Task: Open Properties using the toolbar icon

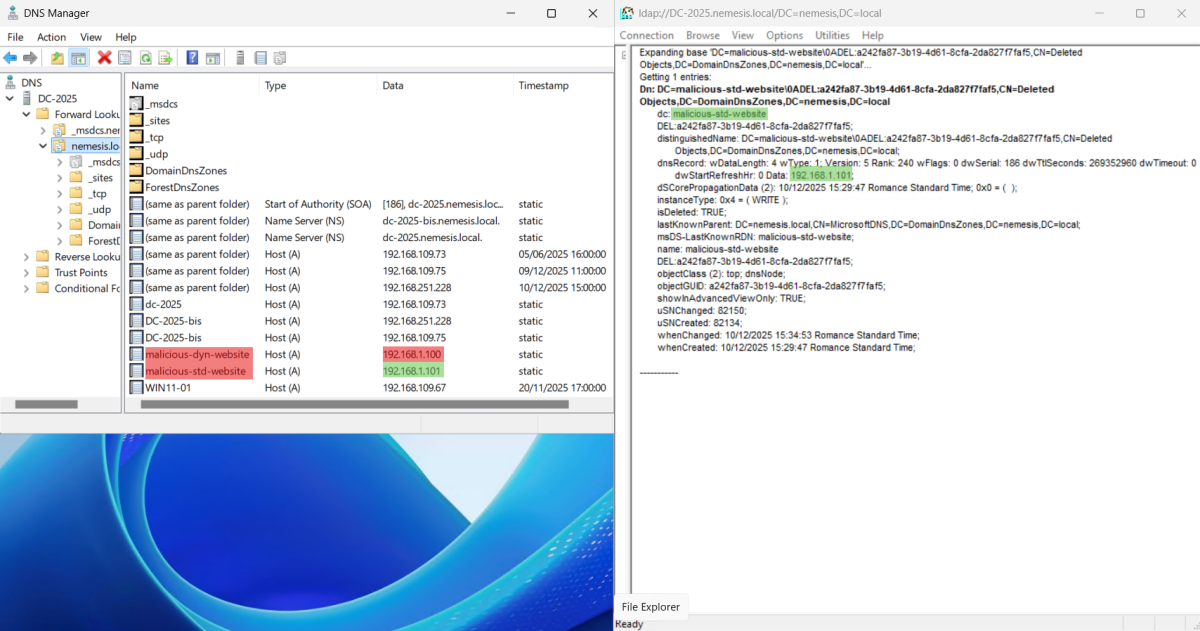Action: tap(124, 57)
